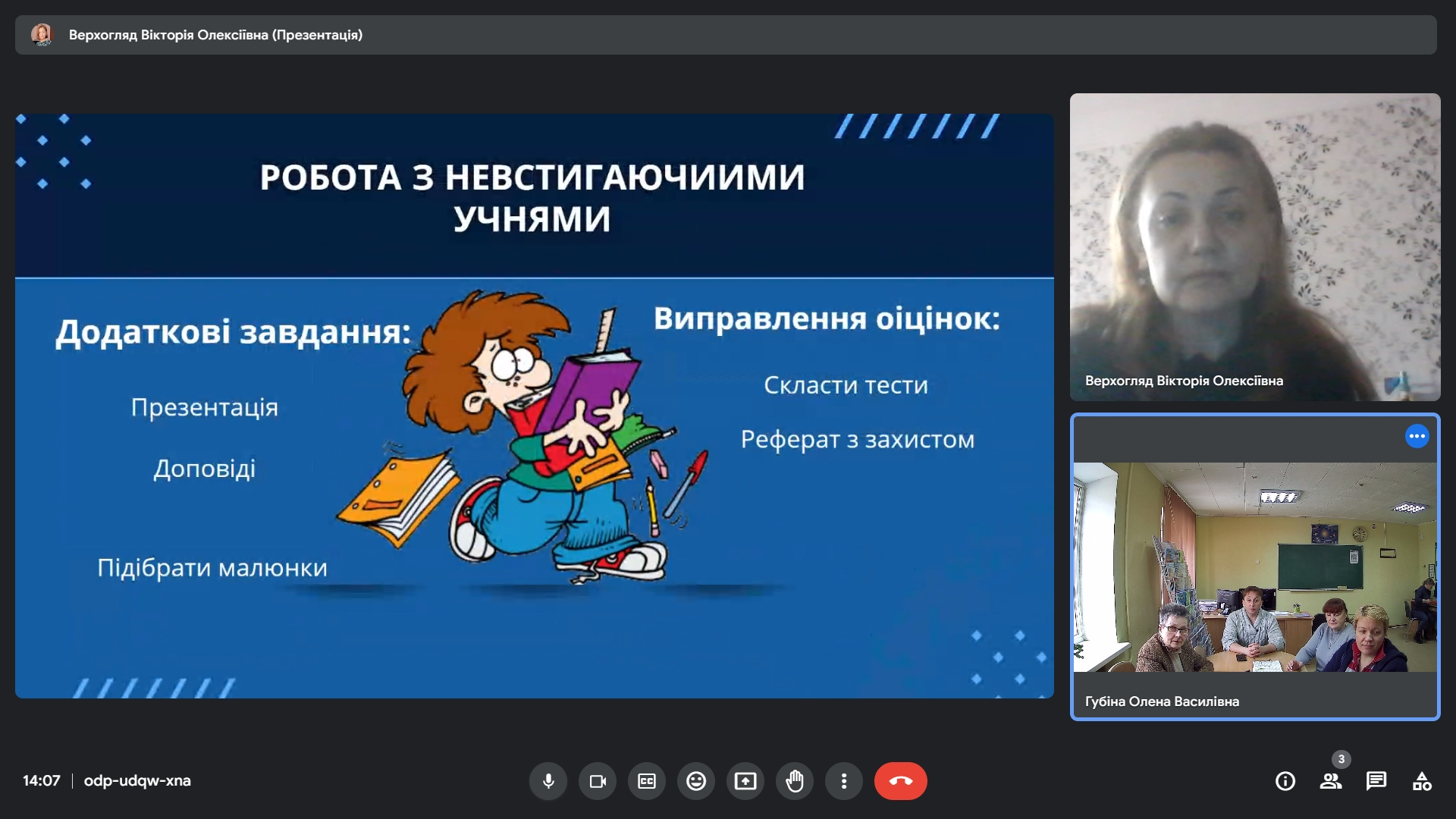Click the 'Виправлення оіцінок:' heading

pos(827,318)
